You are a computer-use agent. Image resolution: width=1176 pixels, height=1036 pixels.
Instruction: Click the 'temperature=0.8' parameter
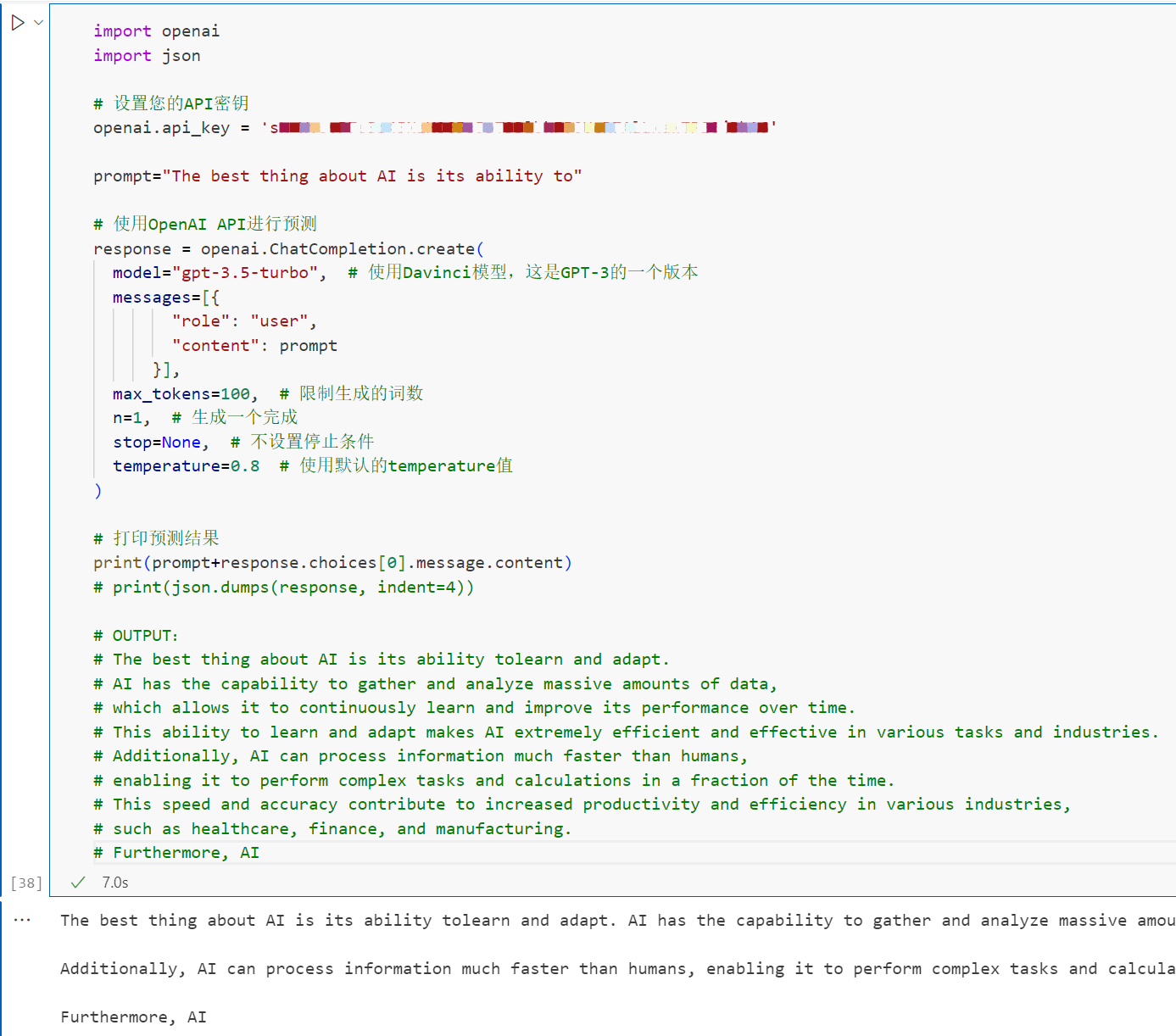186,466
